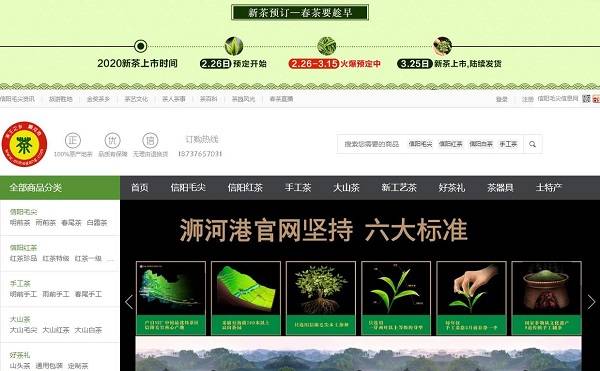Viewport: 600px width, 371px height.
Task: Open sidebar 手工茶 category heading
Action: coord(20,284)
